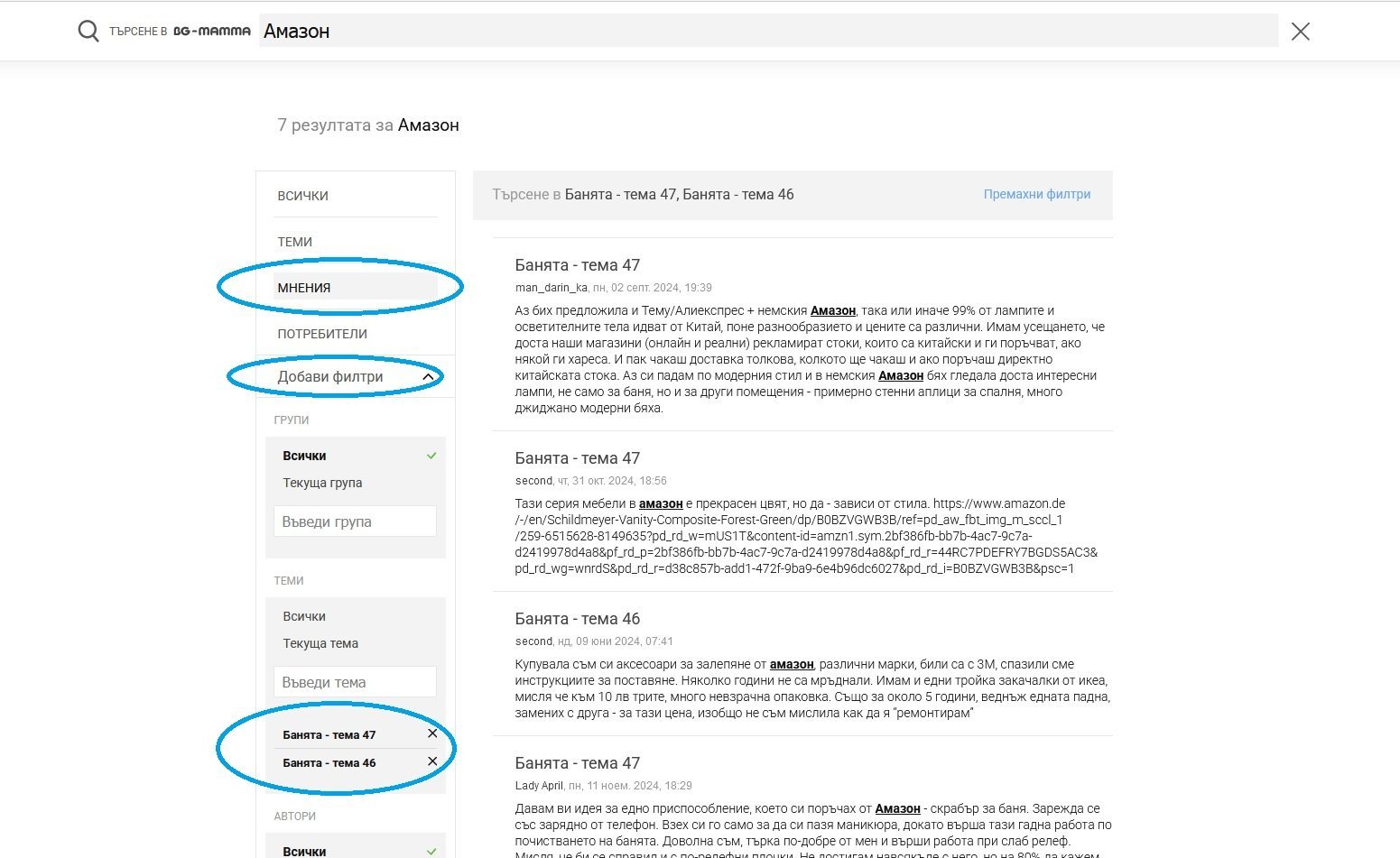This screenshot has width=1400, height=858.
Task: Click the Въведи тема input field
Action: tap(355, 682)
